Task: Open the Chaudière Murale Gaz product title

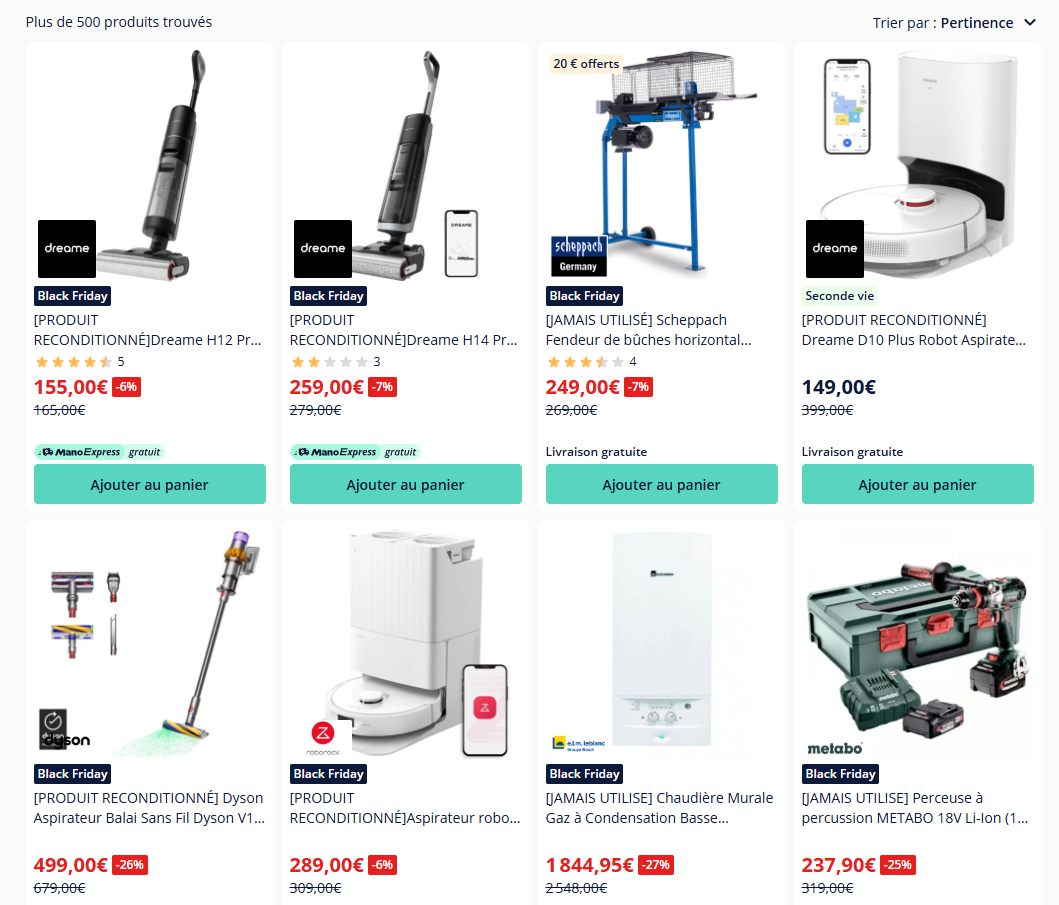Action: [659, 808]
